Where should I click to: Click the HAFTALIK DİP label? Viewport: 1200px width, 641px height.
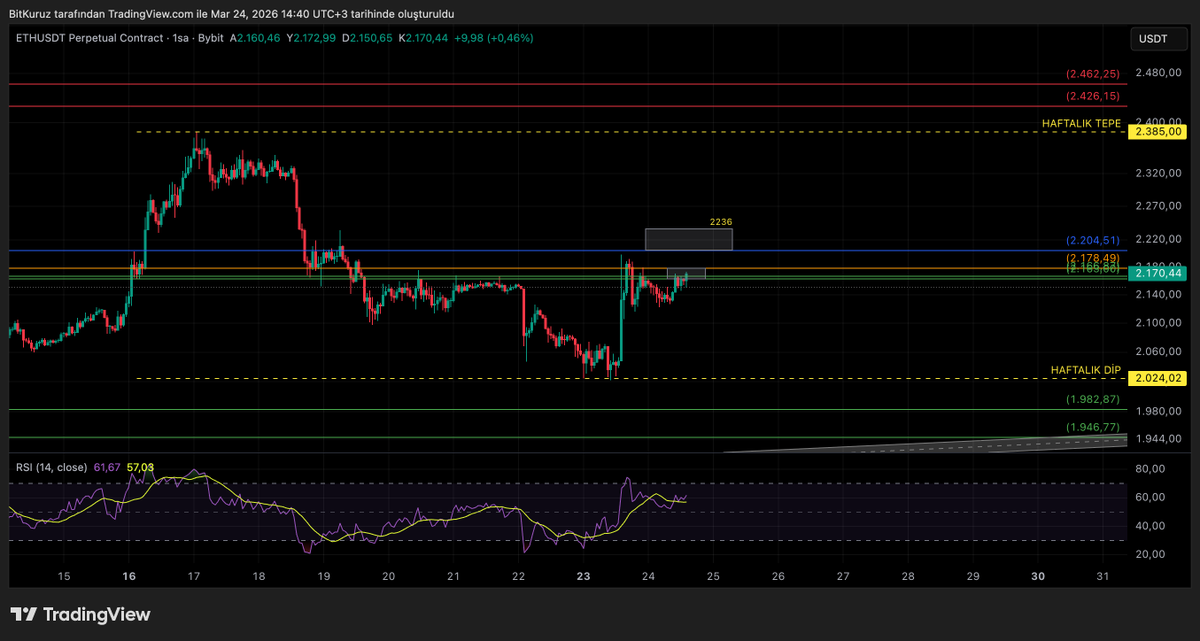(1086, 370)
